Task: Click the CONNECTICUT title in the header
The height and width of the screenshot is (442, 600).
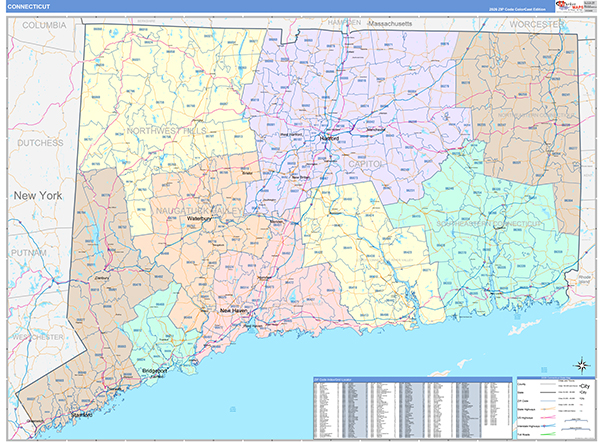Action: 29,7
